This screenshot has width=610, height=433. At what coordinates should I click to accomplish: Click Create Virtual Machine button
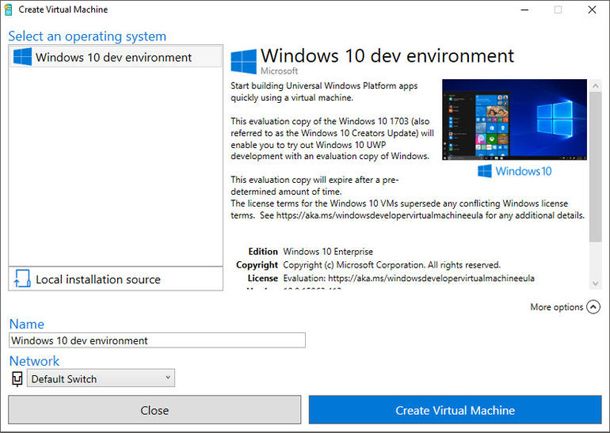click(x=455, y=410)
